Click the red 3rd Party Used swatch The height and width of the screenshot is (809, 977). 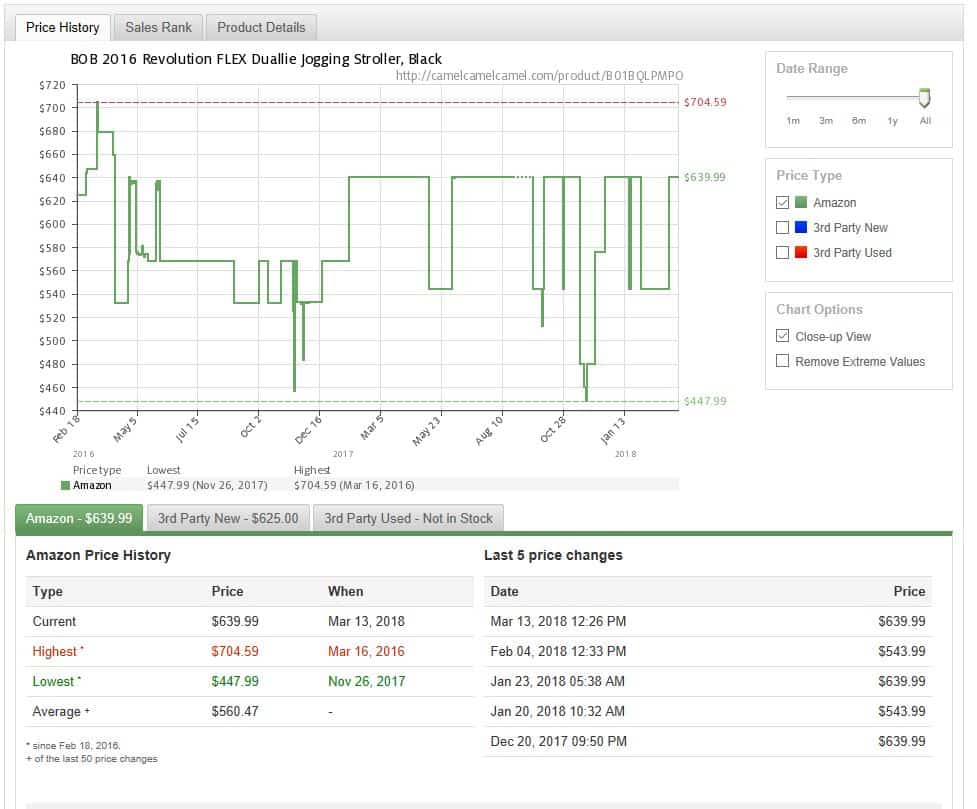801,252
